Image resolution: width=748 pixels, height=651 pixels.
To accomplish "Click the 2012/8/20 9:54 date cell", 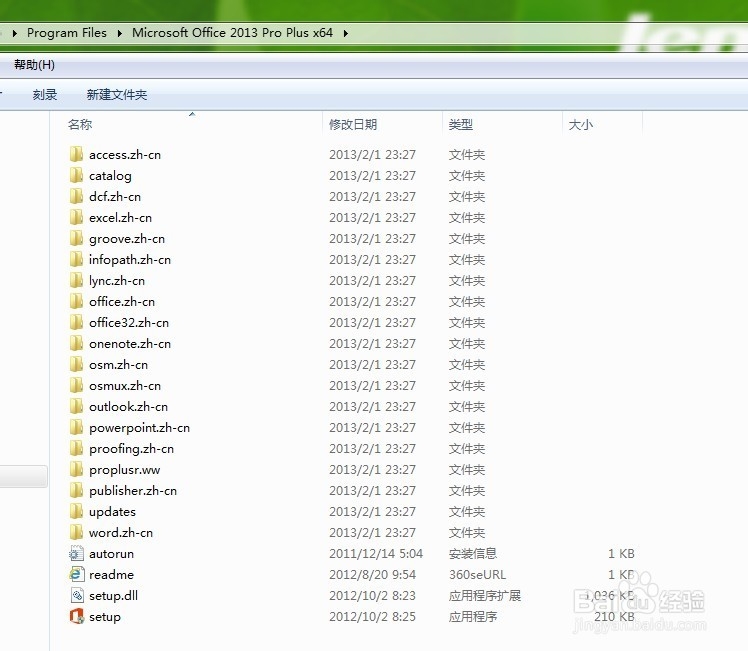I will click(373, 575).
